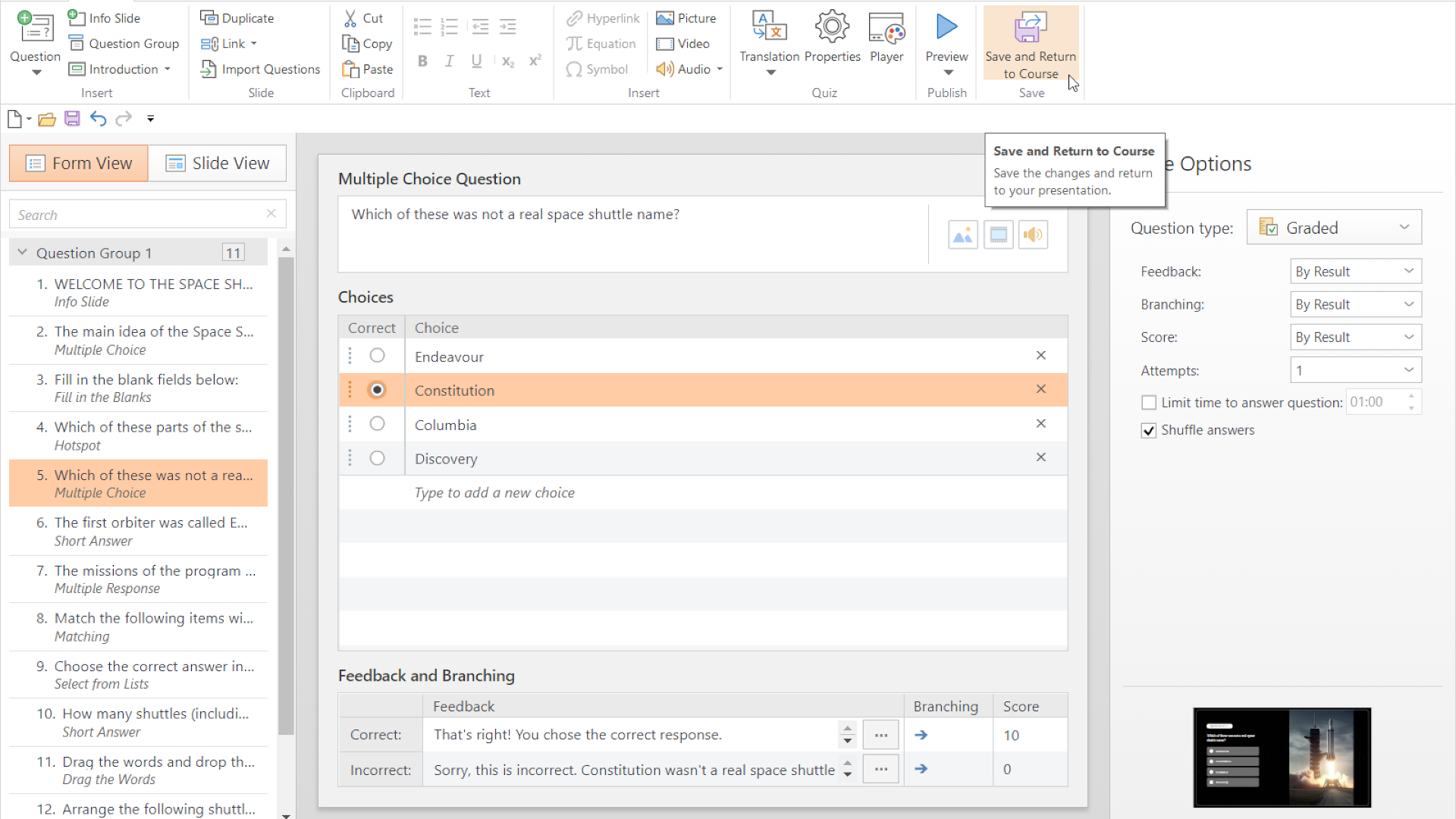
Task: Enable Limit time to answer question
Action: click(1149, 403)
